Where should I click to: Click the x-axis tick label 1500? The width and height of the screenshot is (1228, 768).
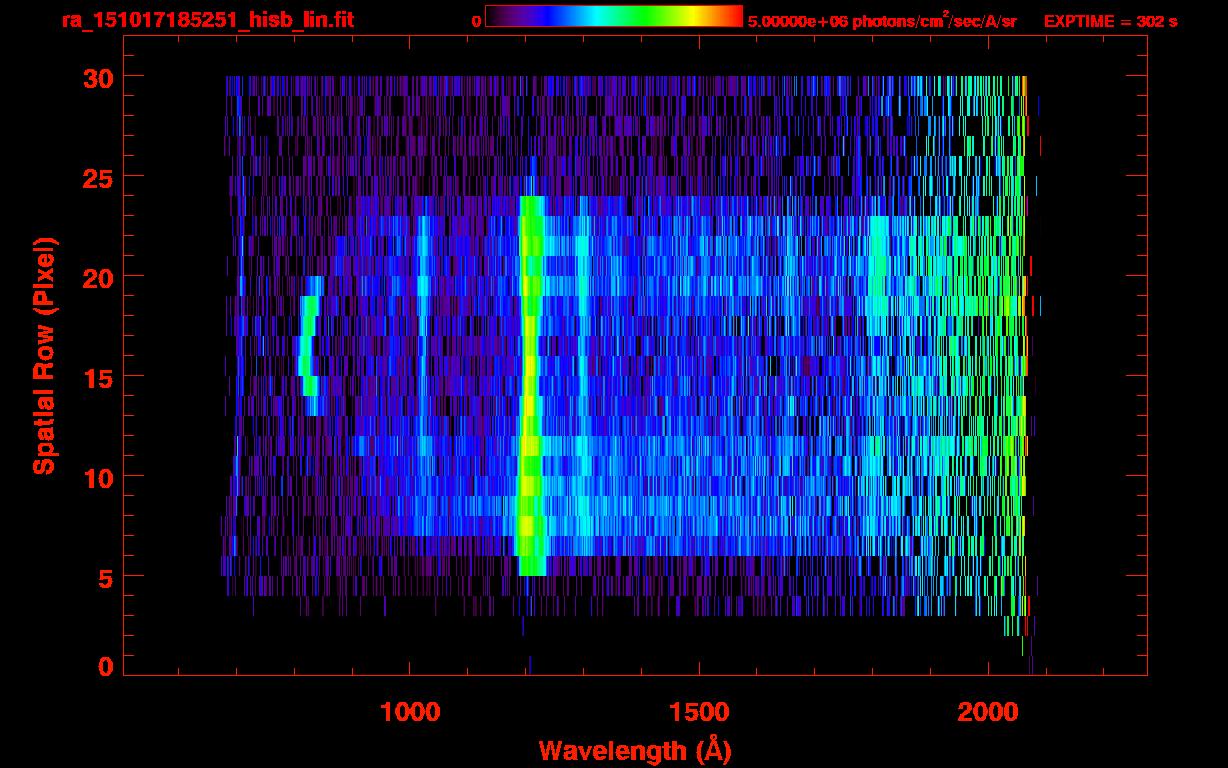tap(699, 711)
